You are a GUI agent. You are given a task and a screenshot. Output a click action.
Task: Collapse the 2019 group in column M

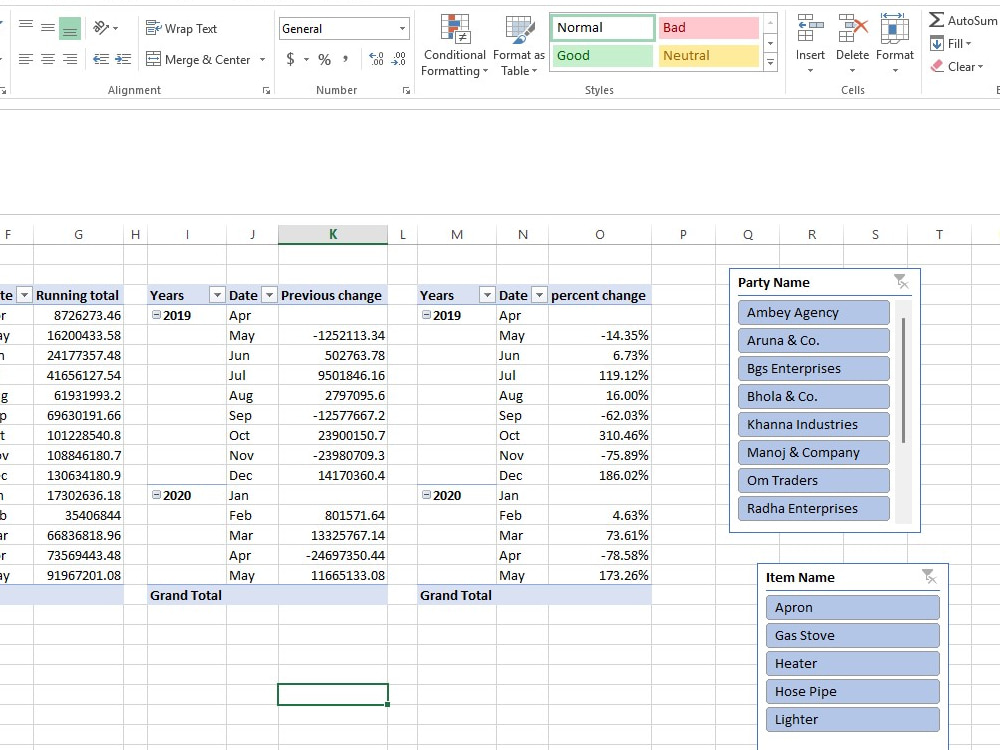click(x=426, y=314)
